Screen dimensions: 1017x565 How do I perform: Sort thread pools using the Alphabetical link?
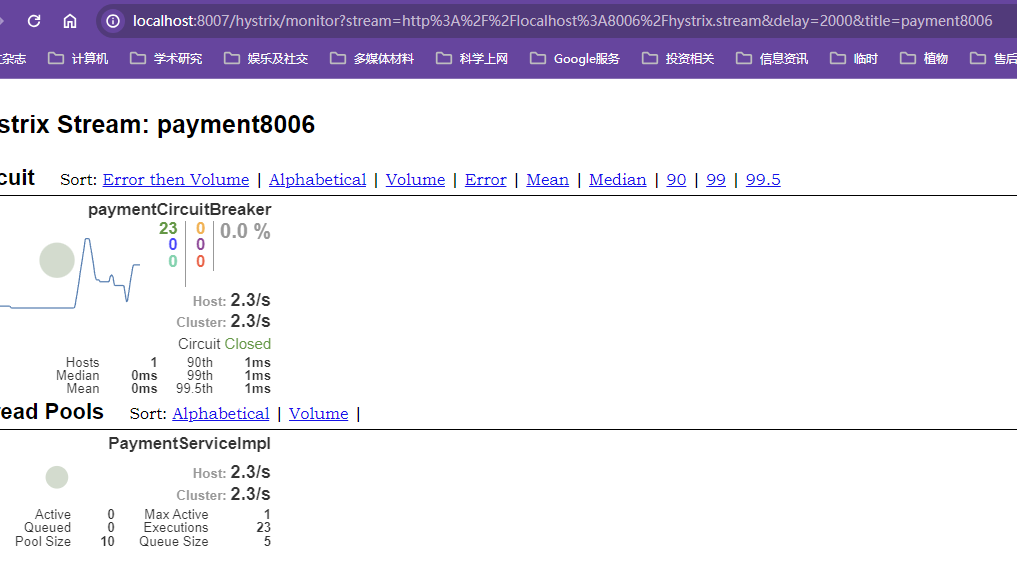click(220, 414)
